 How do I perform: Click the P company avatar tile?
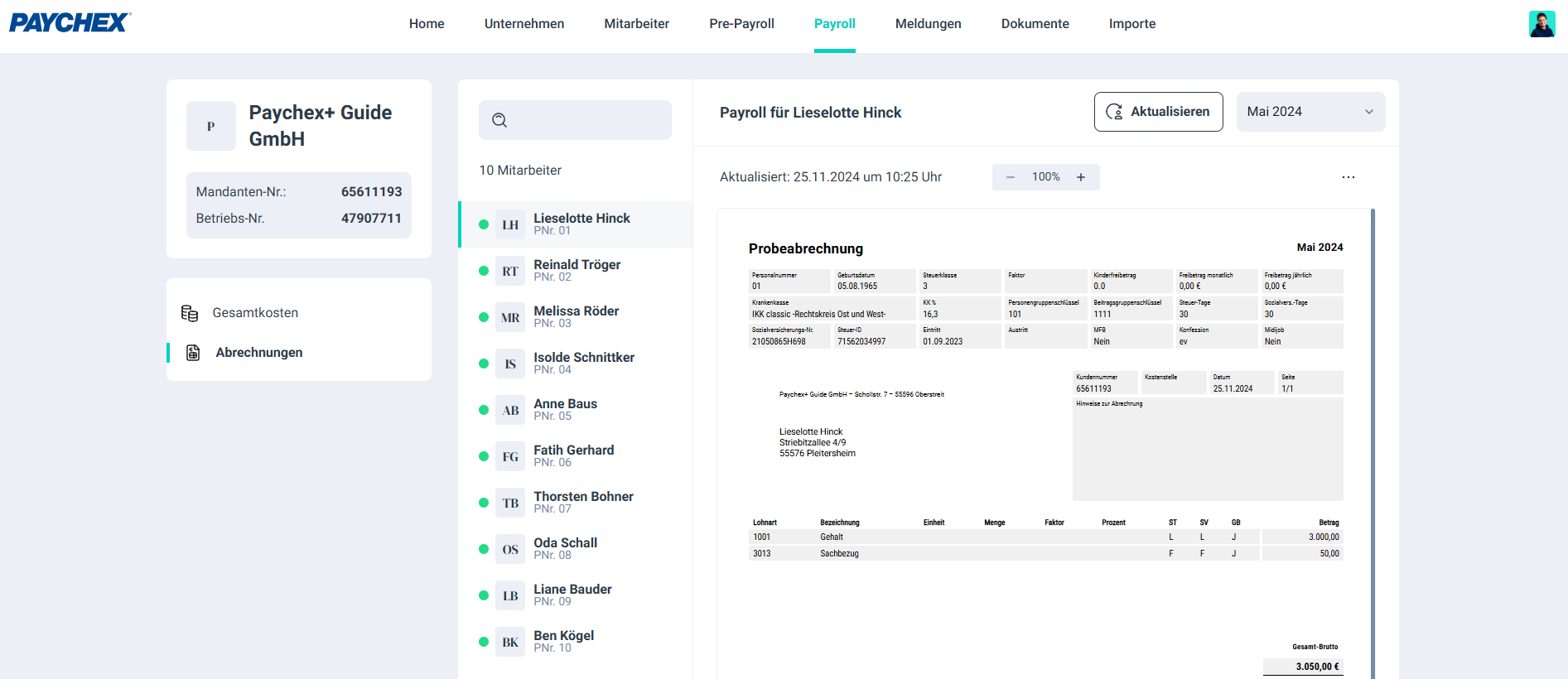[211, 126]
